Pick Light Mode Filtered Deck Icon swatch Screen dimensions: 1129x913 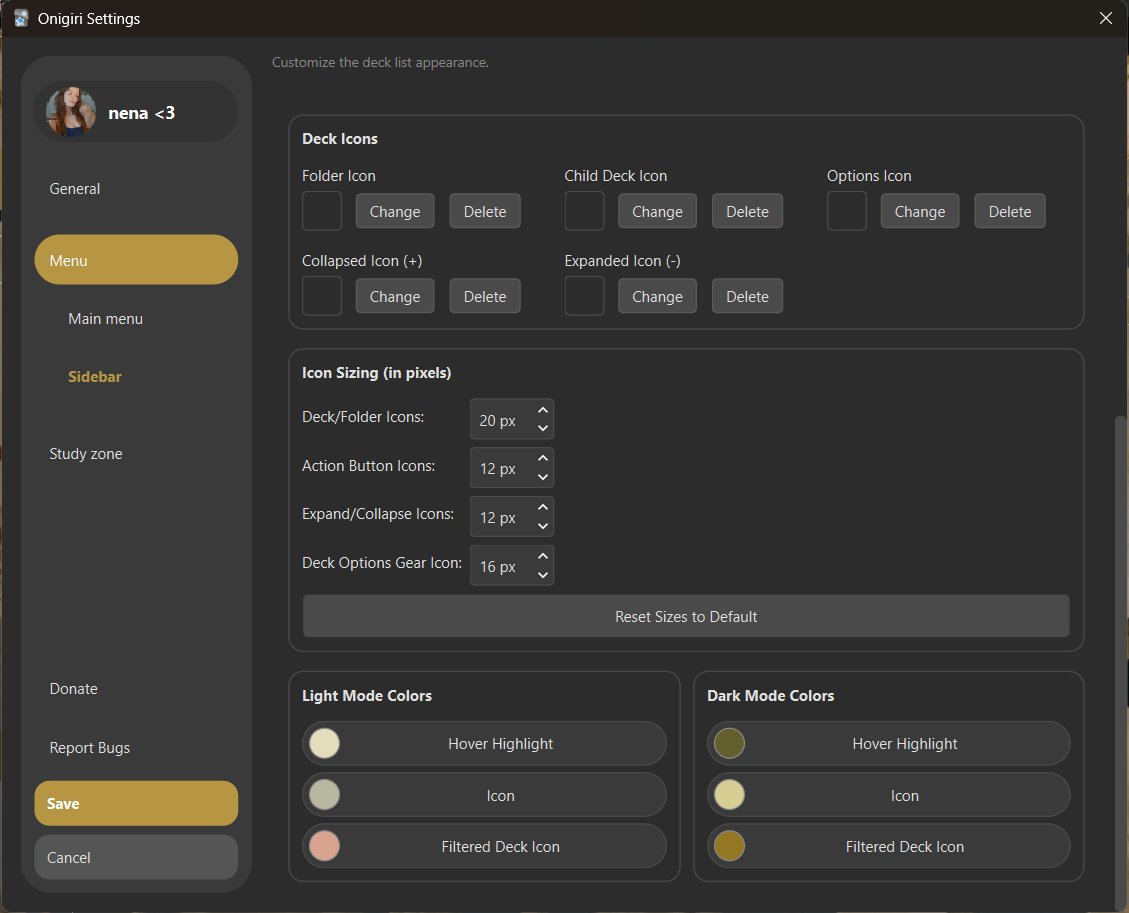click(324, 846)
